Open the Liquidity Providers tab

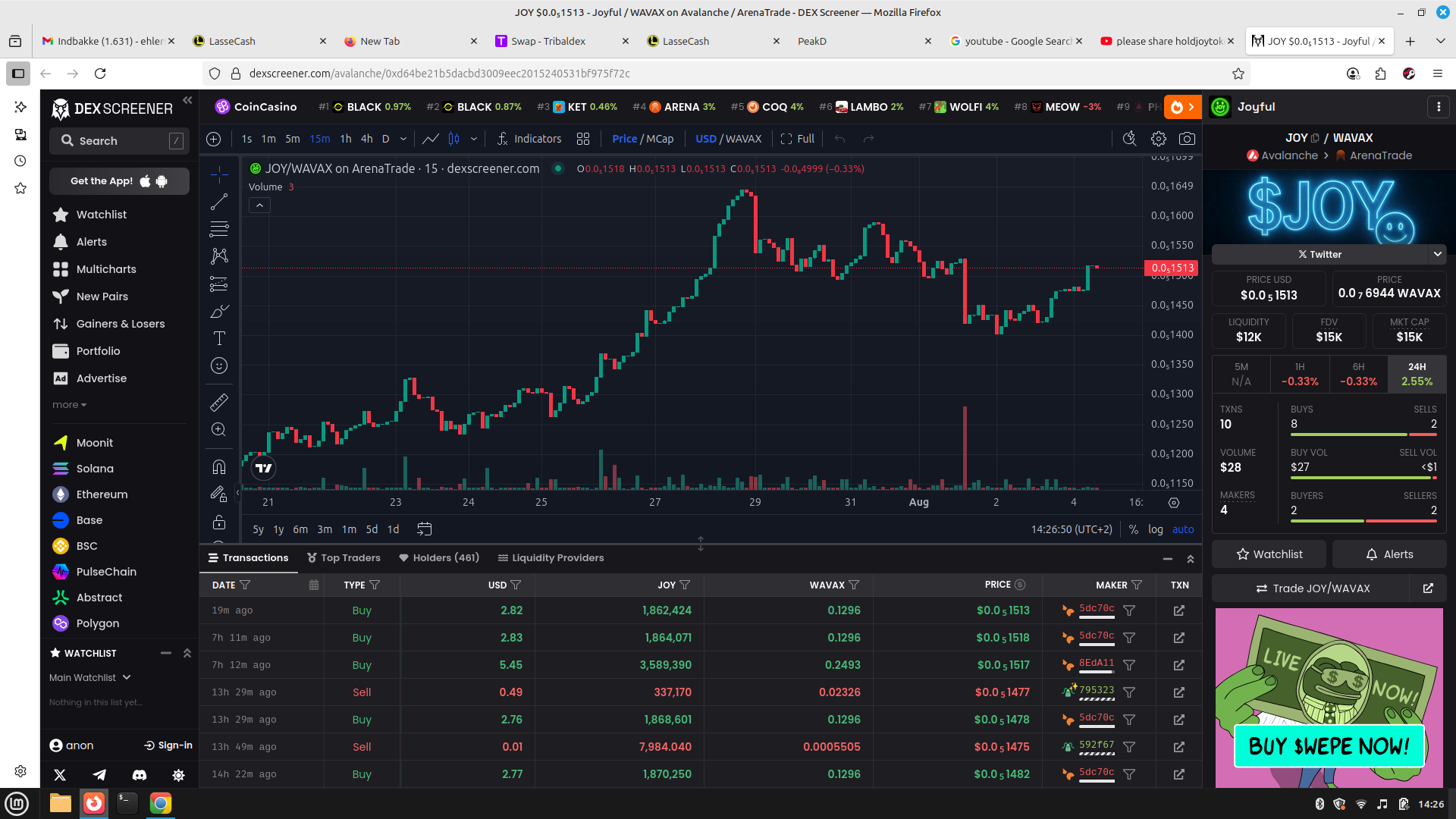[x=551, y=558]
